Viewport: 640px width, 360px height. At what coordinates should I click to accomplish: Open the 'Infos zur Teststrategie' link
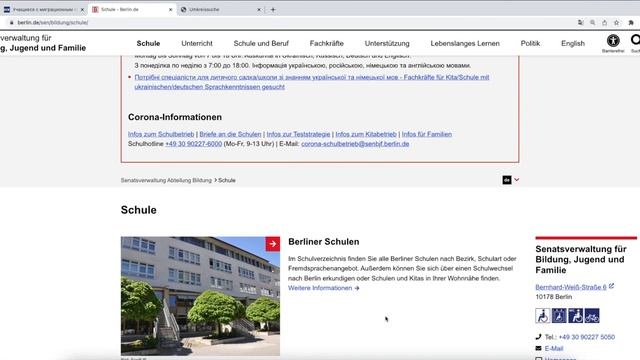298,134
